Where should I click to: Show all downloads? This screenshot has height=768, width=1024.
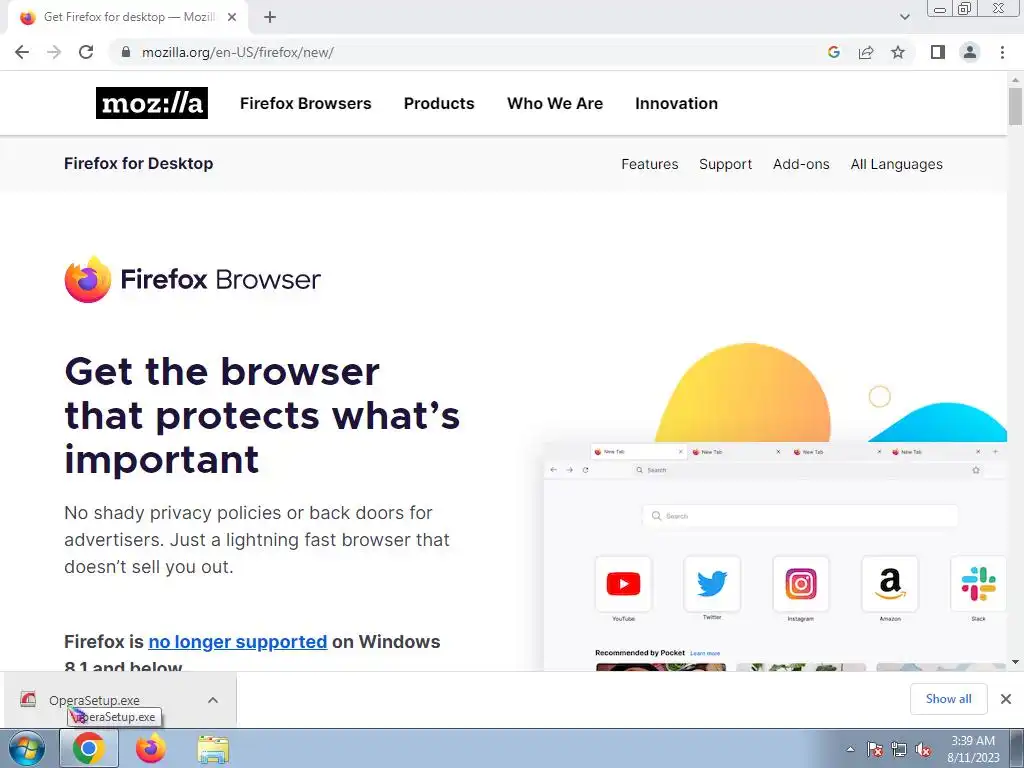click(948, 699)
